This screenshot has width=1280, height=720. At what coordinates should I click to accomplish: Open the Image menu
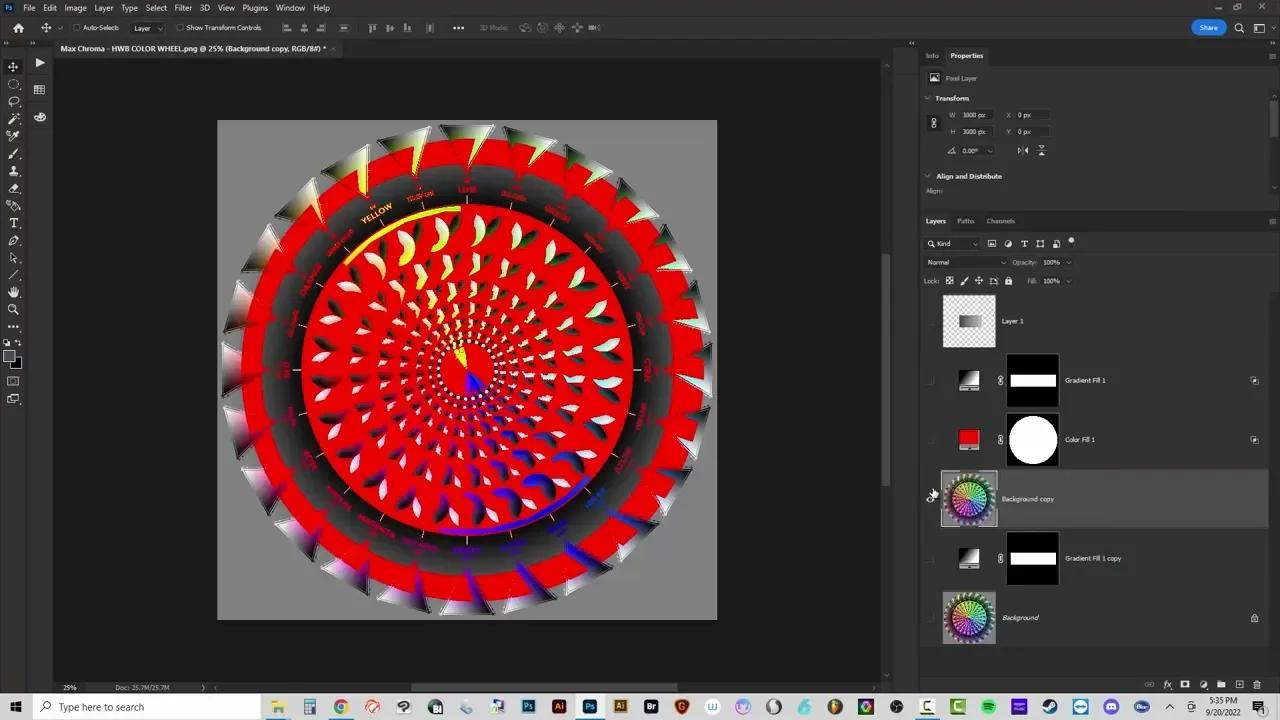coord(76,8)
